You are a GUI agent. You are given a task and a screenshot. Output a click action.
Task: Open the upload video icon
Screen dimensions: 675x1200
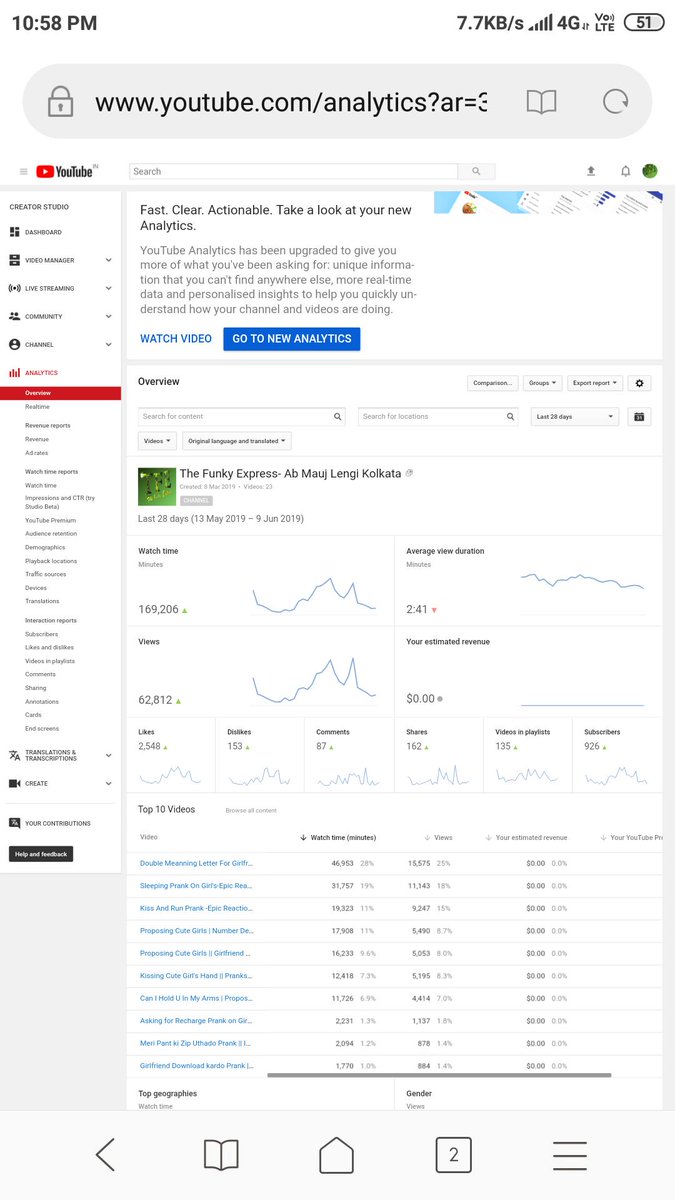[591, 172]
